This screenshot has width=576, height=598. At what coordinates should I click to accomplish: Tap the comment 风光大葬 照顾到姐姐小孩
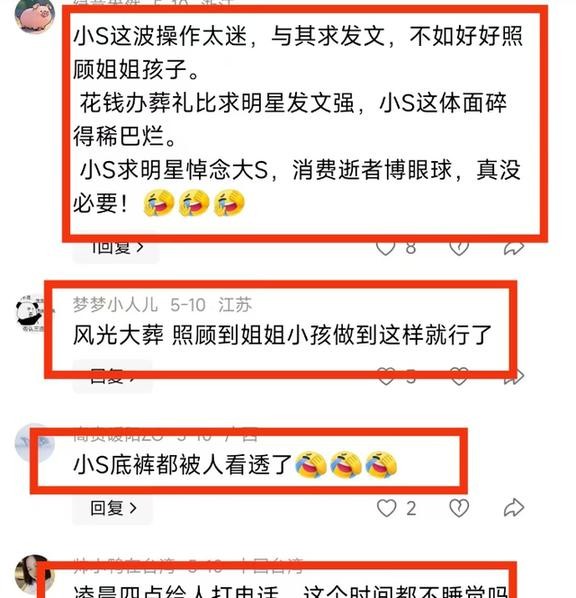pos(282,335)
